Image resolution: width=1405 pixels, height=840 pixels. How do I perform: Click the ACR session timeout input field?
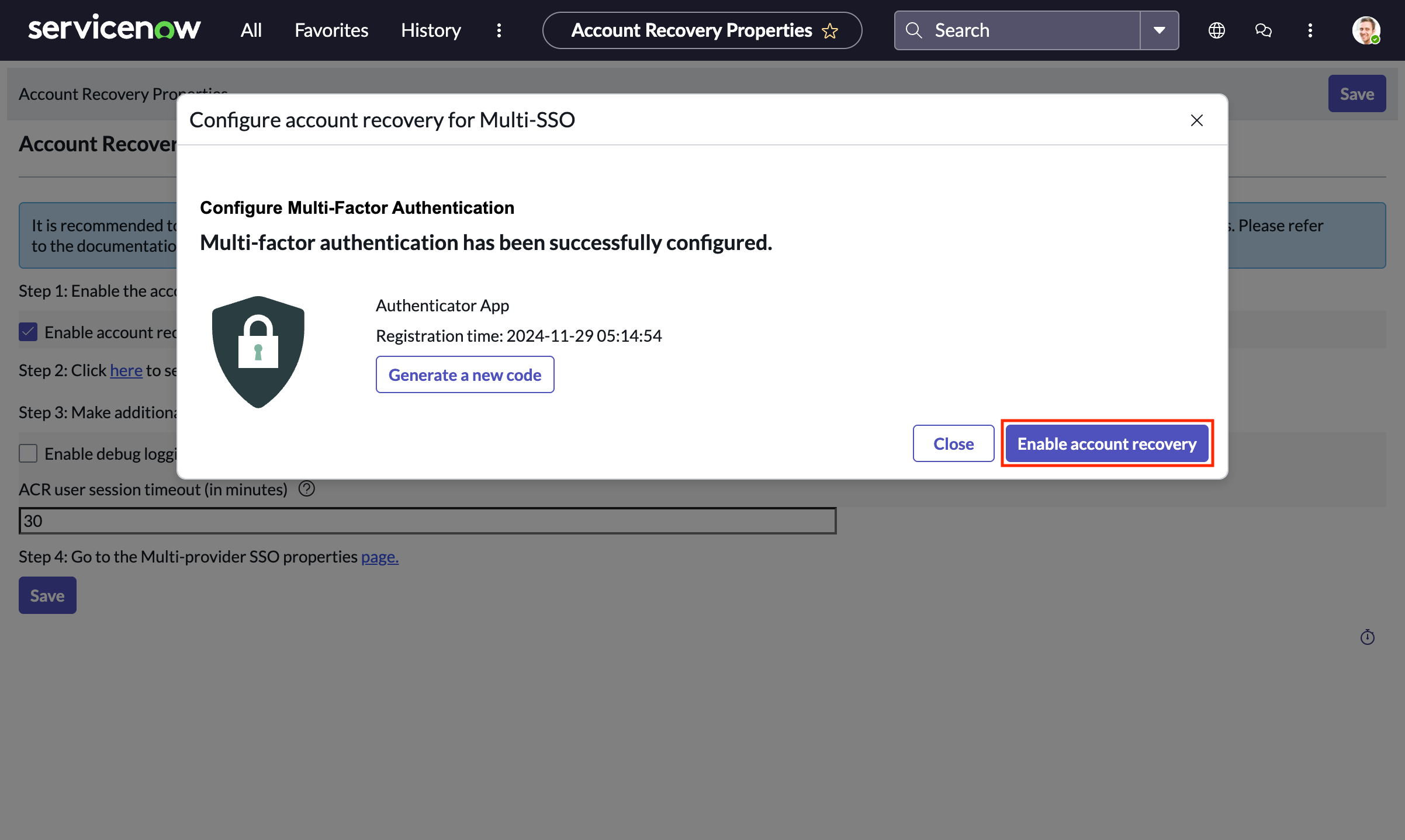[x=426, y=520]
